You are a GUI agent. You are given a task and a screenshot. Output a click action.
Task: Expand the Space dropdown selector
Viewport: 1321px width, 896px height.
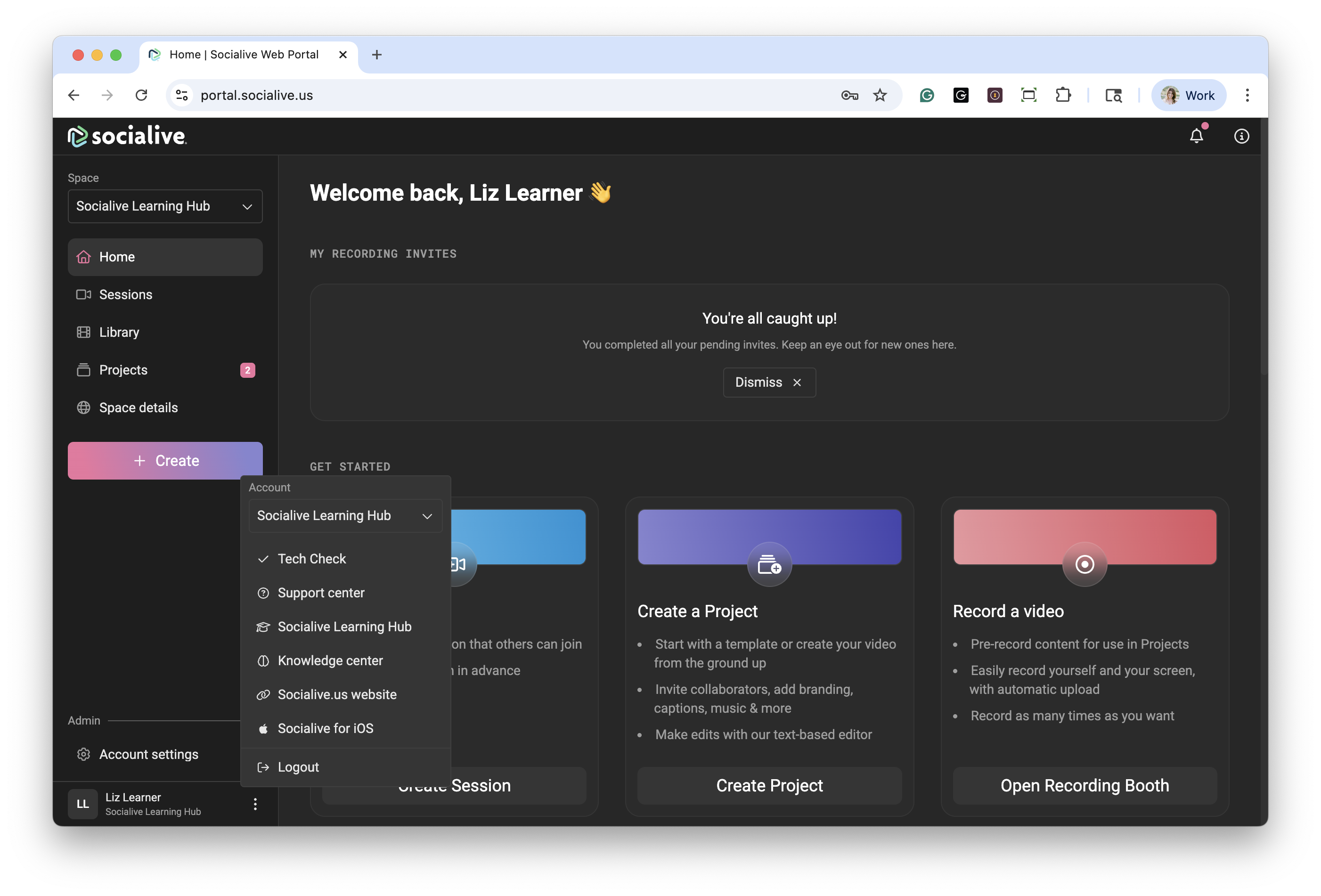165,206
